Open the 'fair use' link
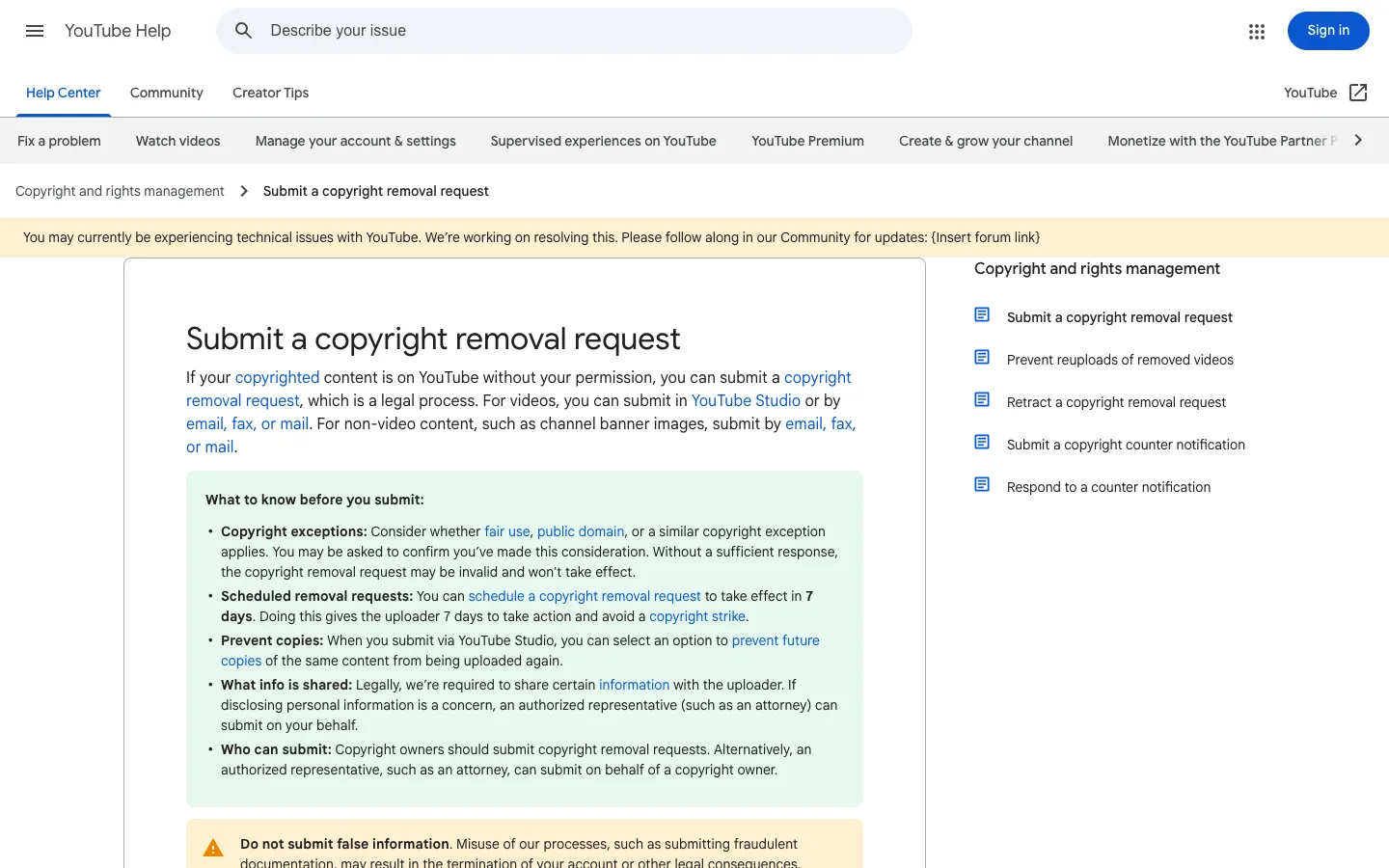This screenshot has width=1389, height=868. tap(507, 531)
